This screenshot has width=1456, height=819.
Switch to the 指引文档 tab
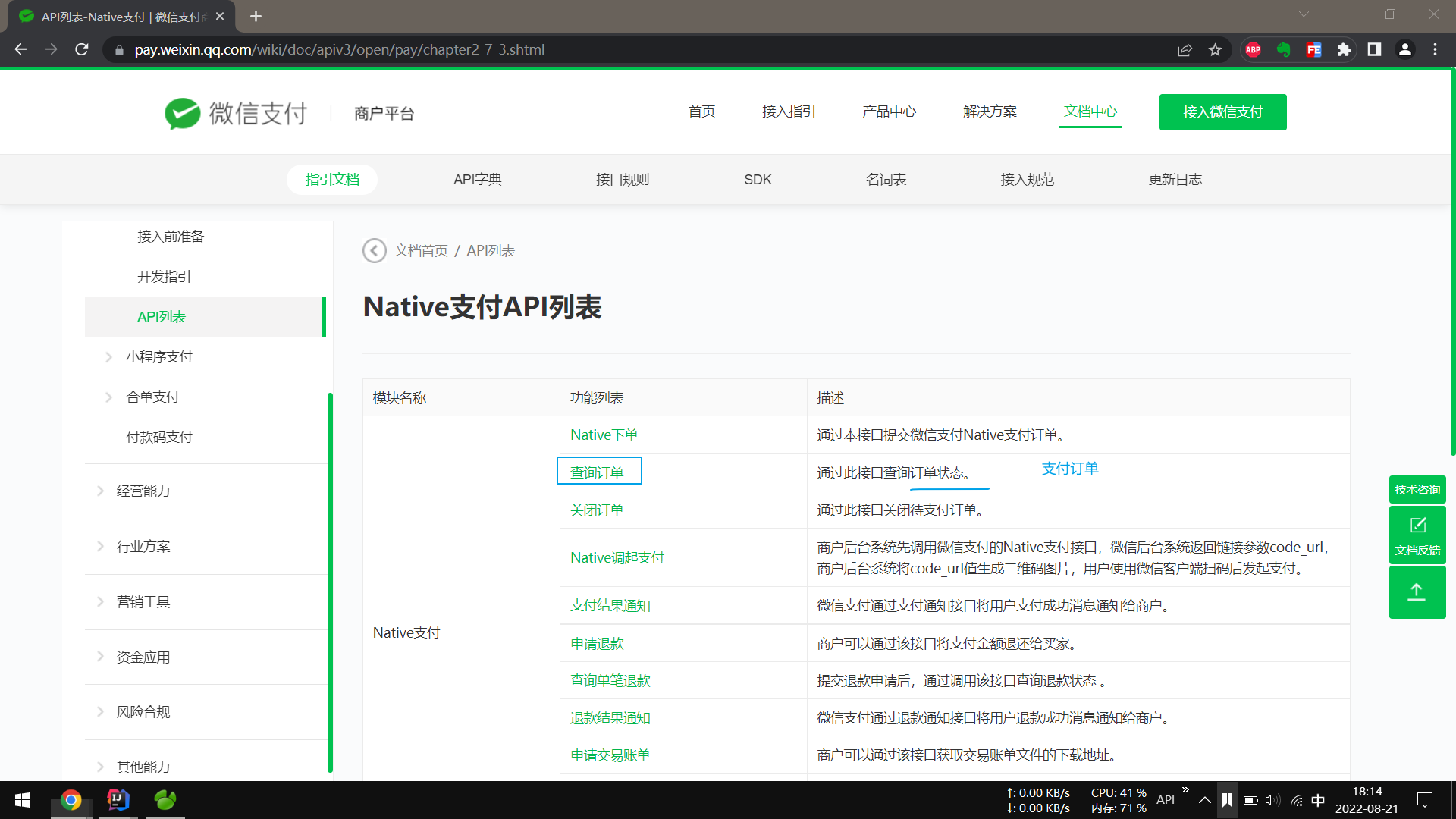[x=332, y=180]
